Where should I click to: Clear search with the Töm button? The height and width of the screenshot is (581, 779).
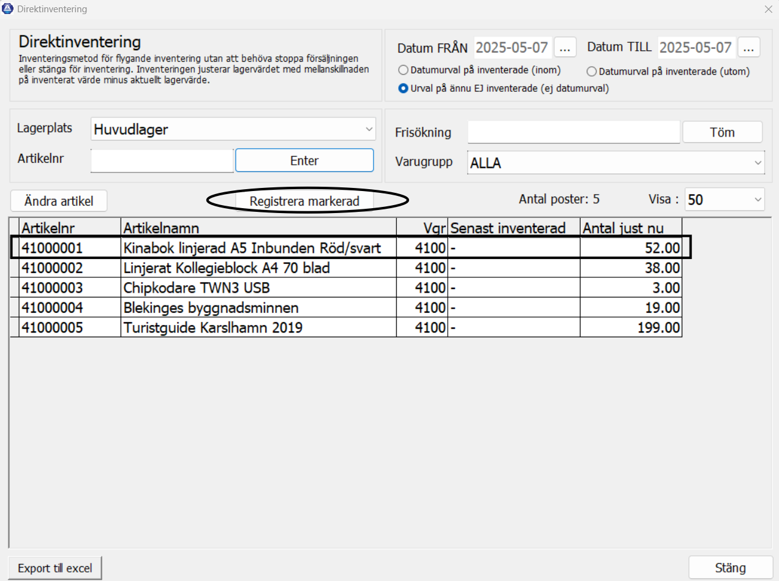[x=722, y=132]
